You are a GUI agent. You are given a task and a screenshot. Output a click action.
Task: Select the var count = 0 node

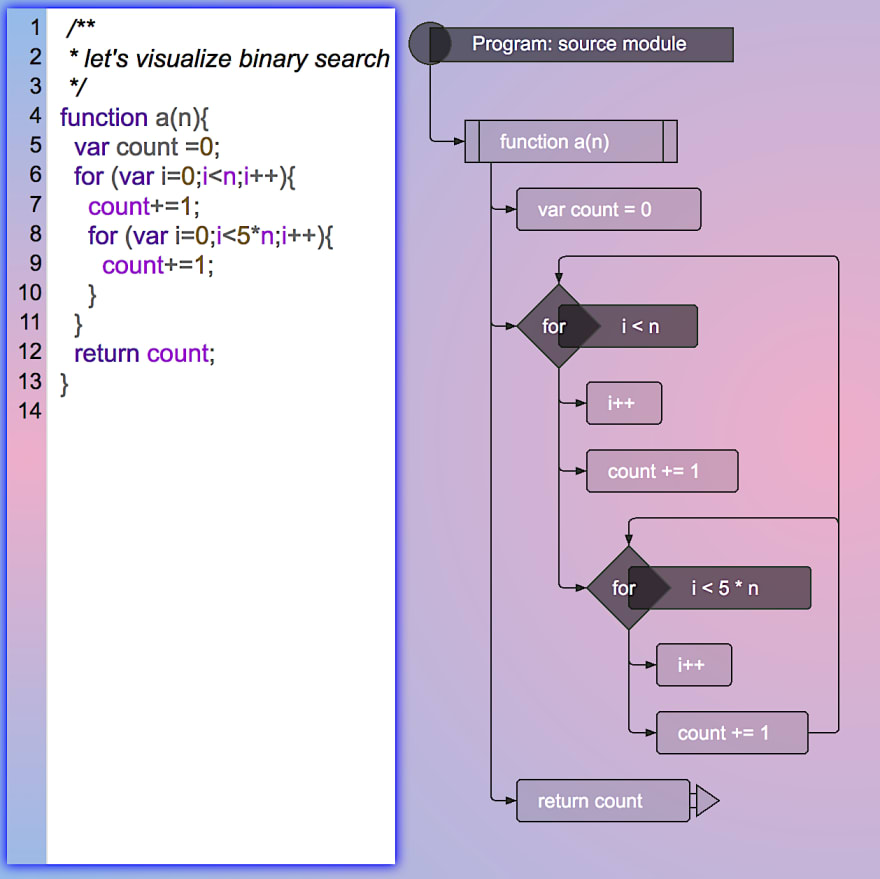click(x=608, y=209)
